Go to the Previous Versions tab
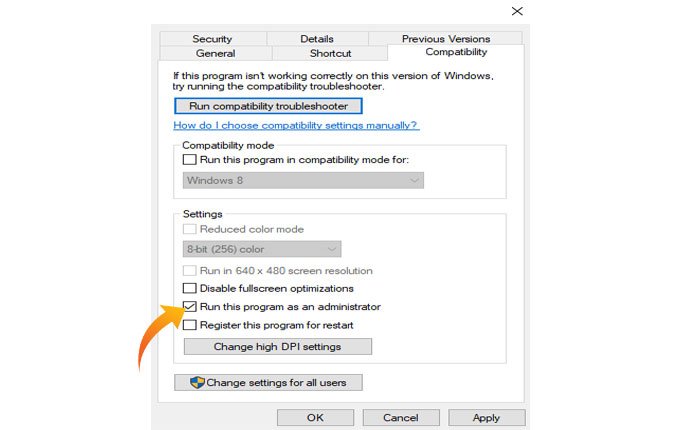Image resolution: width=700 pixels, height=430 pixels. point(446,39)
